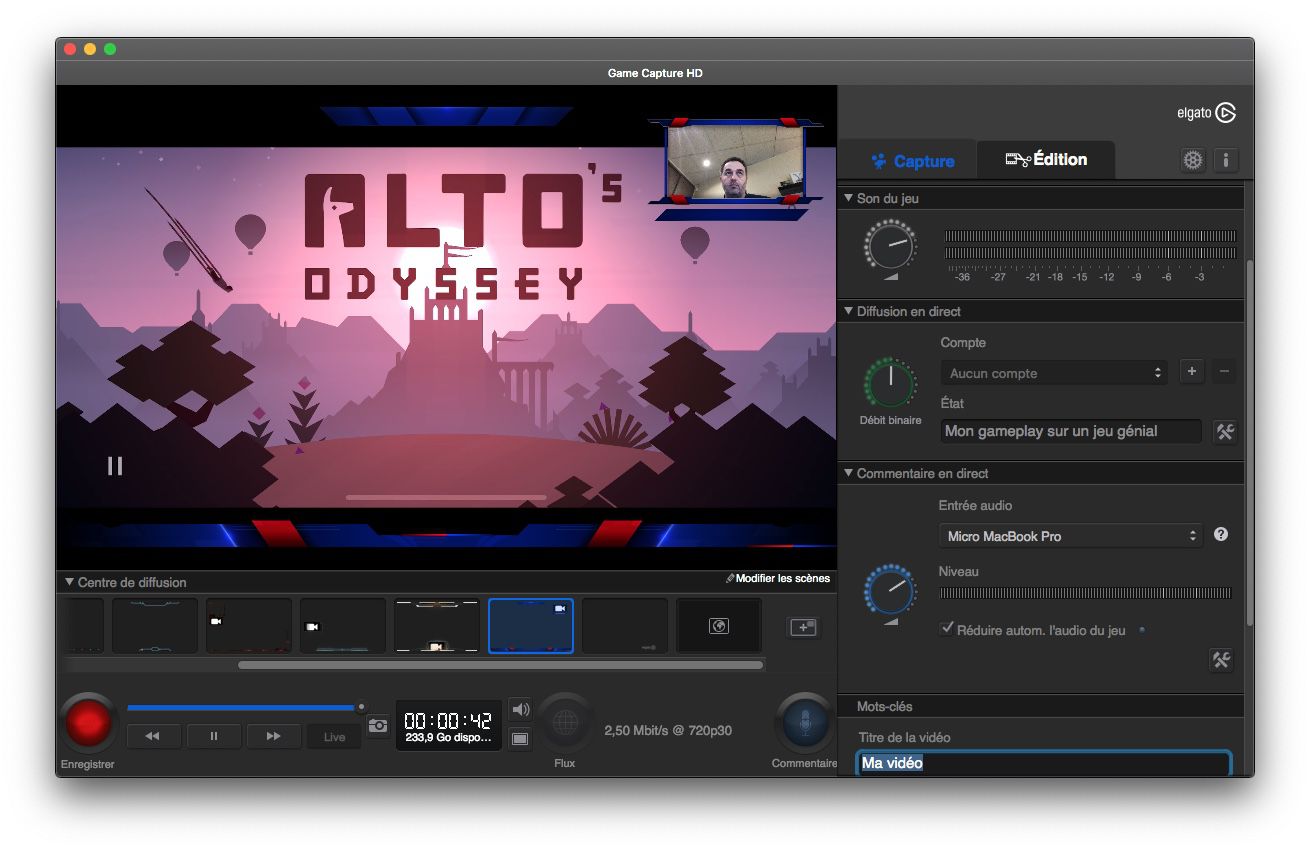Activate the Commentaire microphone button
Viewport: 1310px width, 851px height.
(x=804, y=725)
